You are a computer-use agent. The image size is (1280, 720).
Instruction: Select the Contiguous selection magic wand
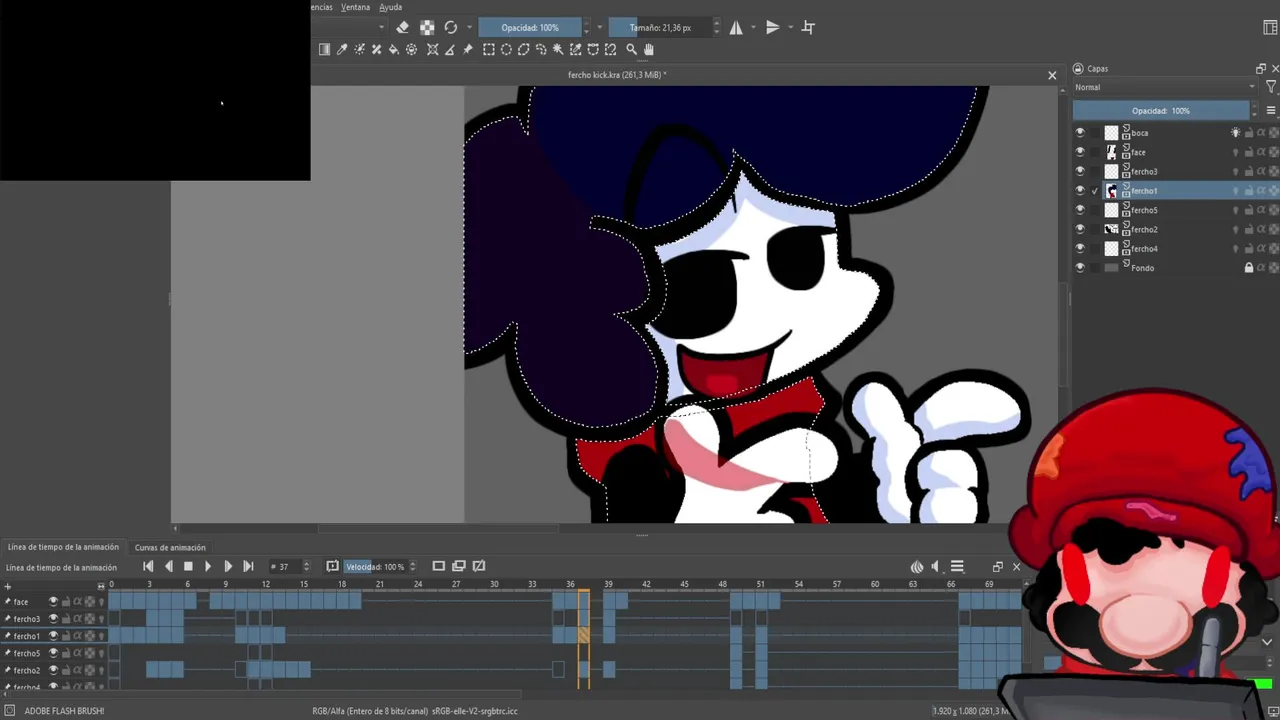click(x=558, y=49)
